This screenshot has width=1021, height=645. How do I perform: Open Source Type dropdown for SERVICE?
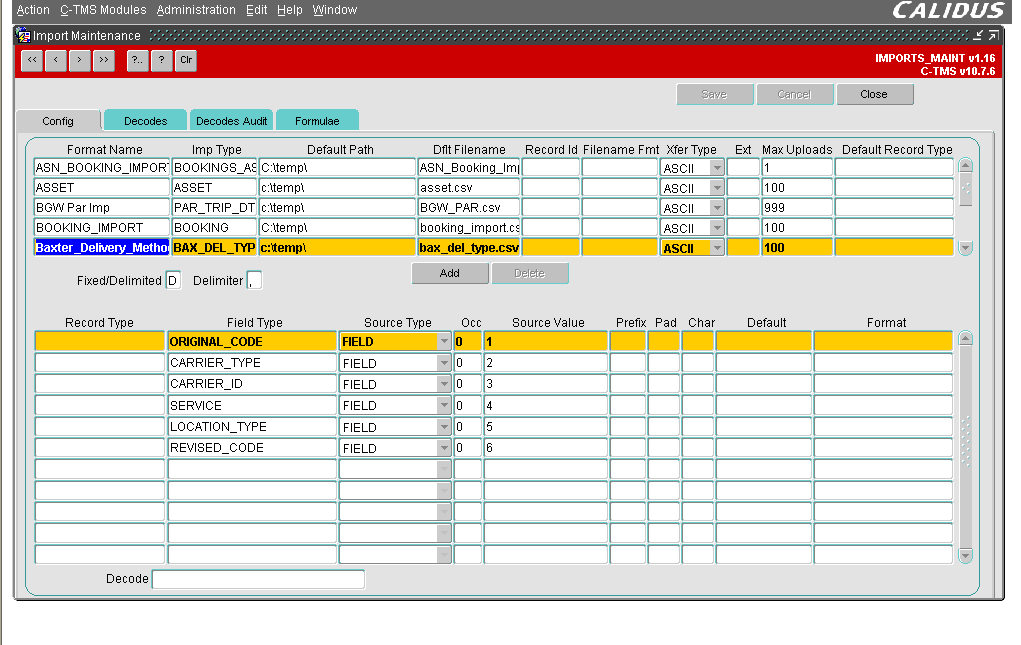(x=444, y=405)
